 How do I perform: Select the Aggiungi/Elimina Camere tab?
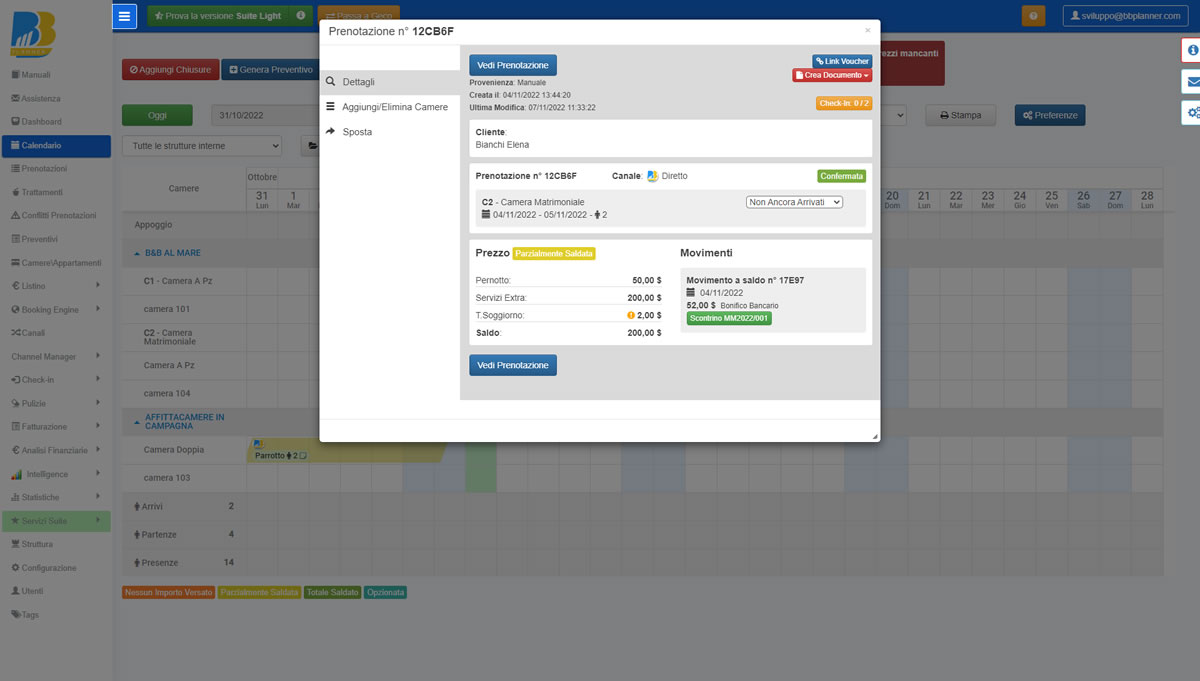pyautogui.click(x=394, y=106)
